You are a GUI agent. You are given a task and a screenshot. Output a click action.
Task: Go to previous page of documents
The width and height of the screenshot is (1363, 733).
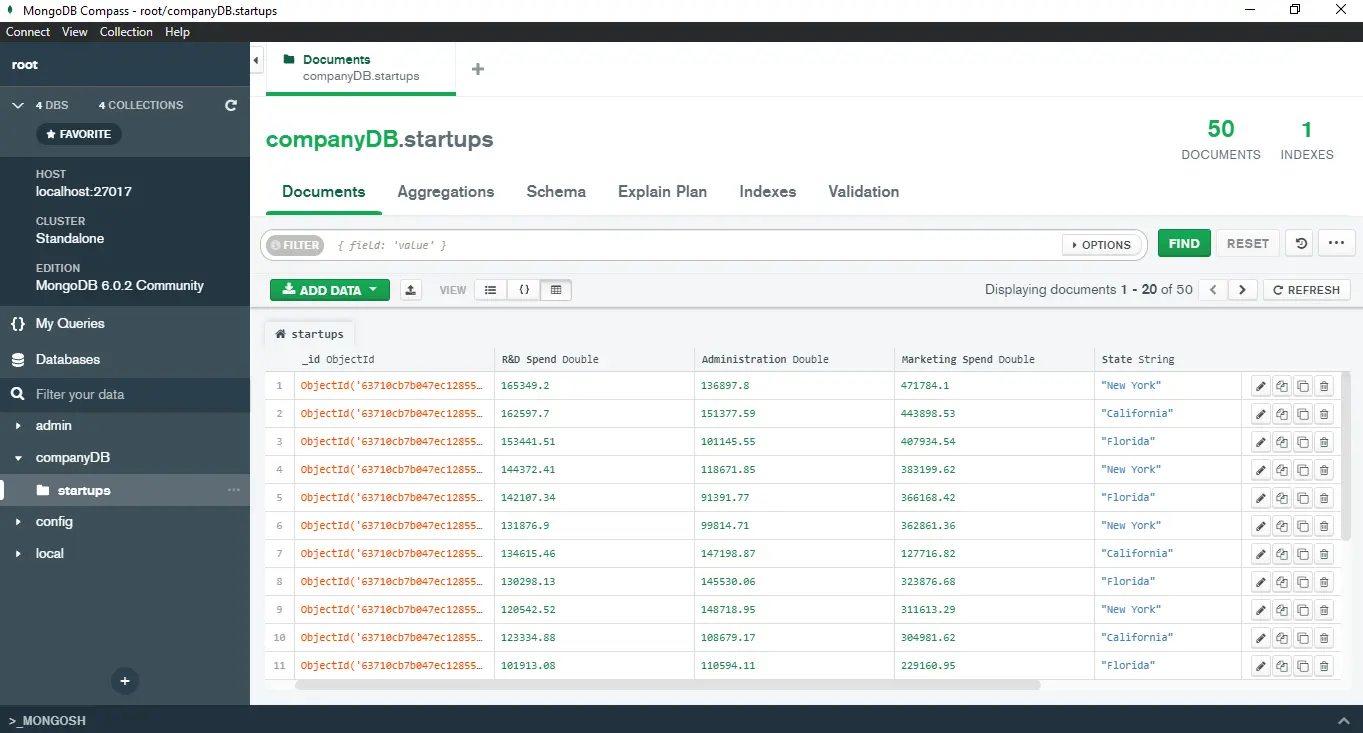pyautogui.click(x=1213, y=290)
